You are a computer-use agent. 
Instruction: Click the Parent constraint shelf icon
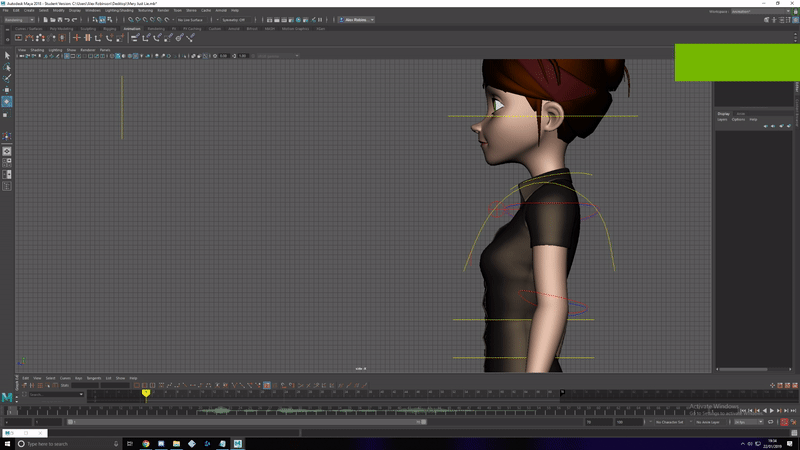(x=135, y=37)
